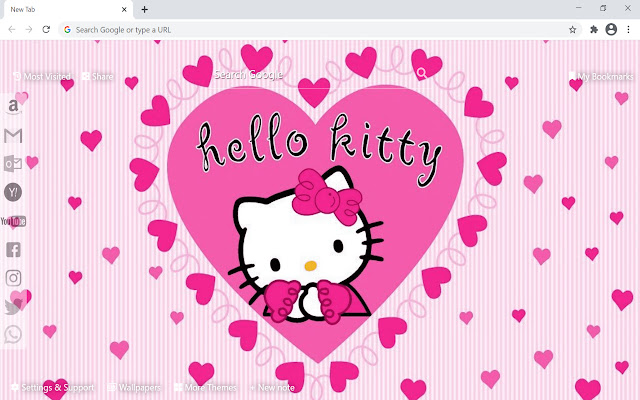Image resolution: width=640 pixels, height=400 pixels.
Task: Open a new tab with plus button
Action: [x=144, y=9]
